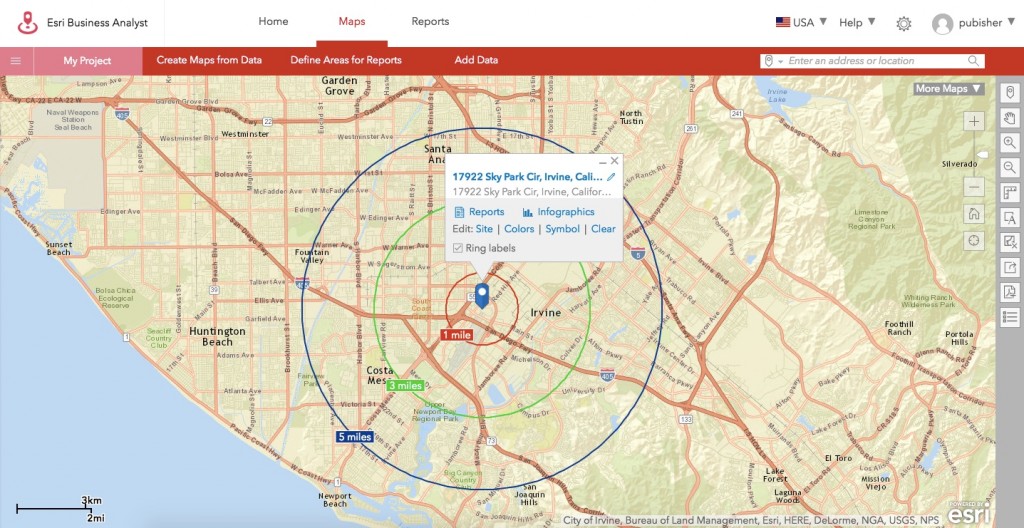Click the map zoom out minus button

pyautogui.click(x=974, y=188)
